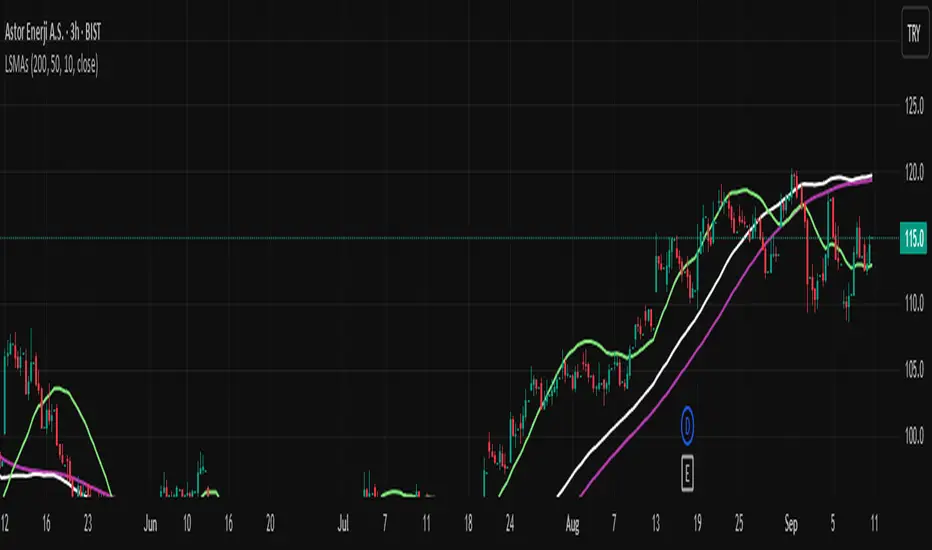The width and height of the screenshot is (932, 550).
Task: Click the 25 date label on time axis
Action: pyautogui.click(x=739, y=524)
